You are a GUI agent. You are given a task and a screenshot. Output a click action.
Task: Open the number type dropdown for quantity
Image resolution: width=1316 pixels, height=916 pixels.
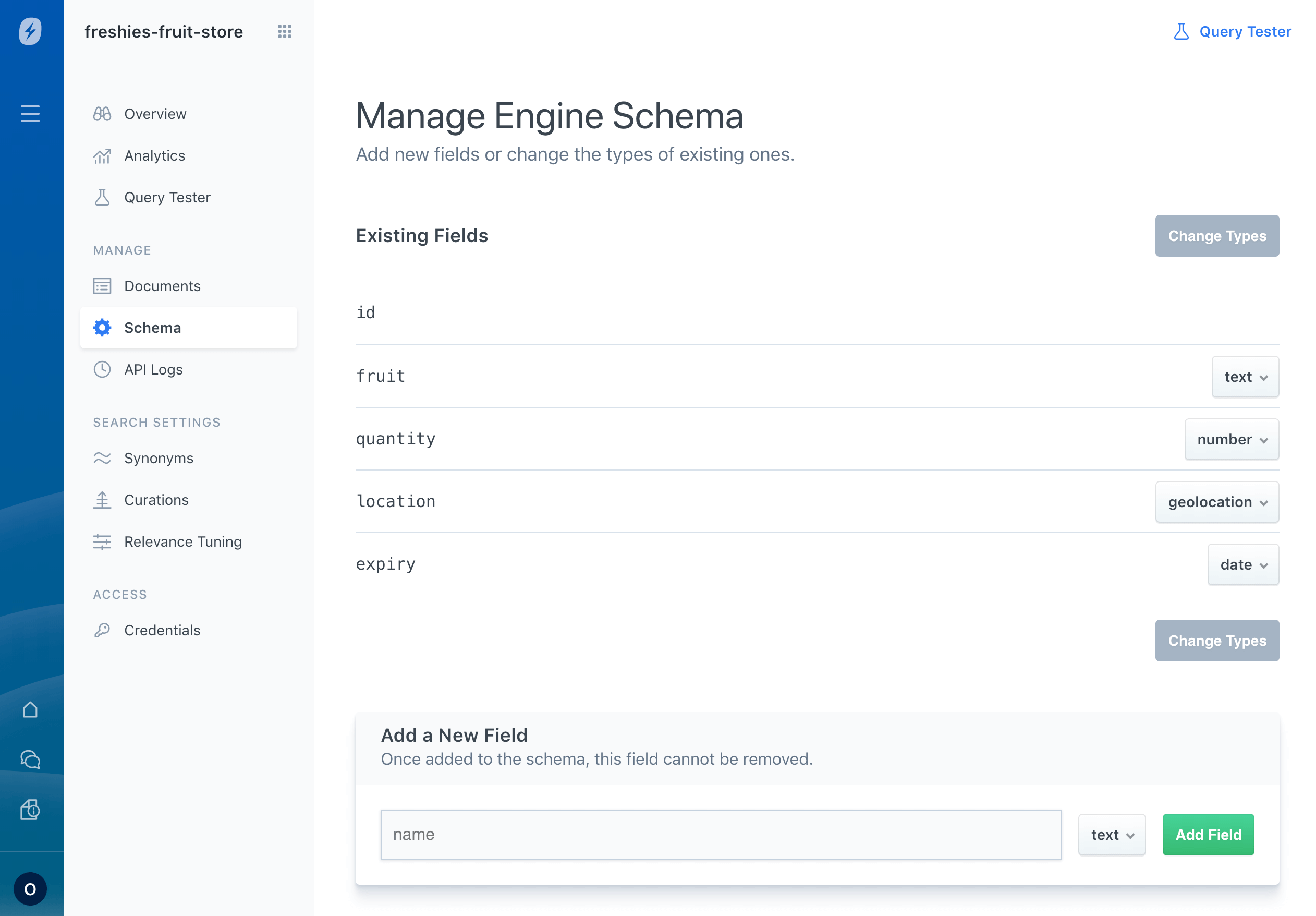tap(1231, 439)
